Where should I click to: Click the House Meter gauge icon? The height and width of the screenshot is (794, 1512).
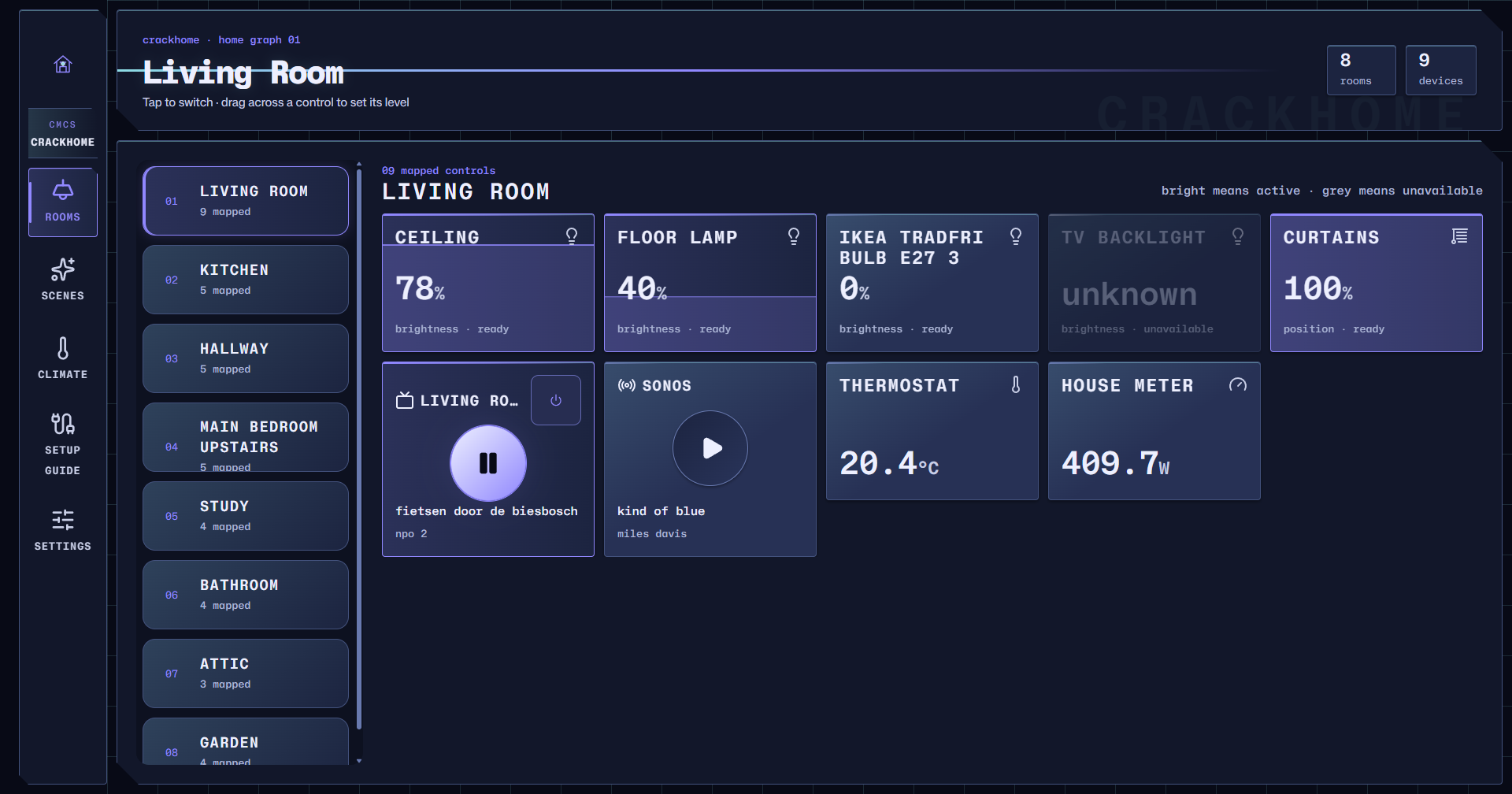tap(1238, 384)
